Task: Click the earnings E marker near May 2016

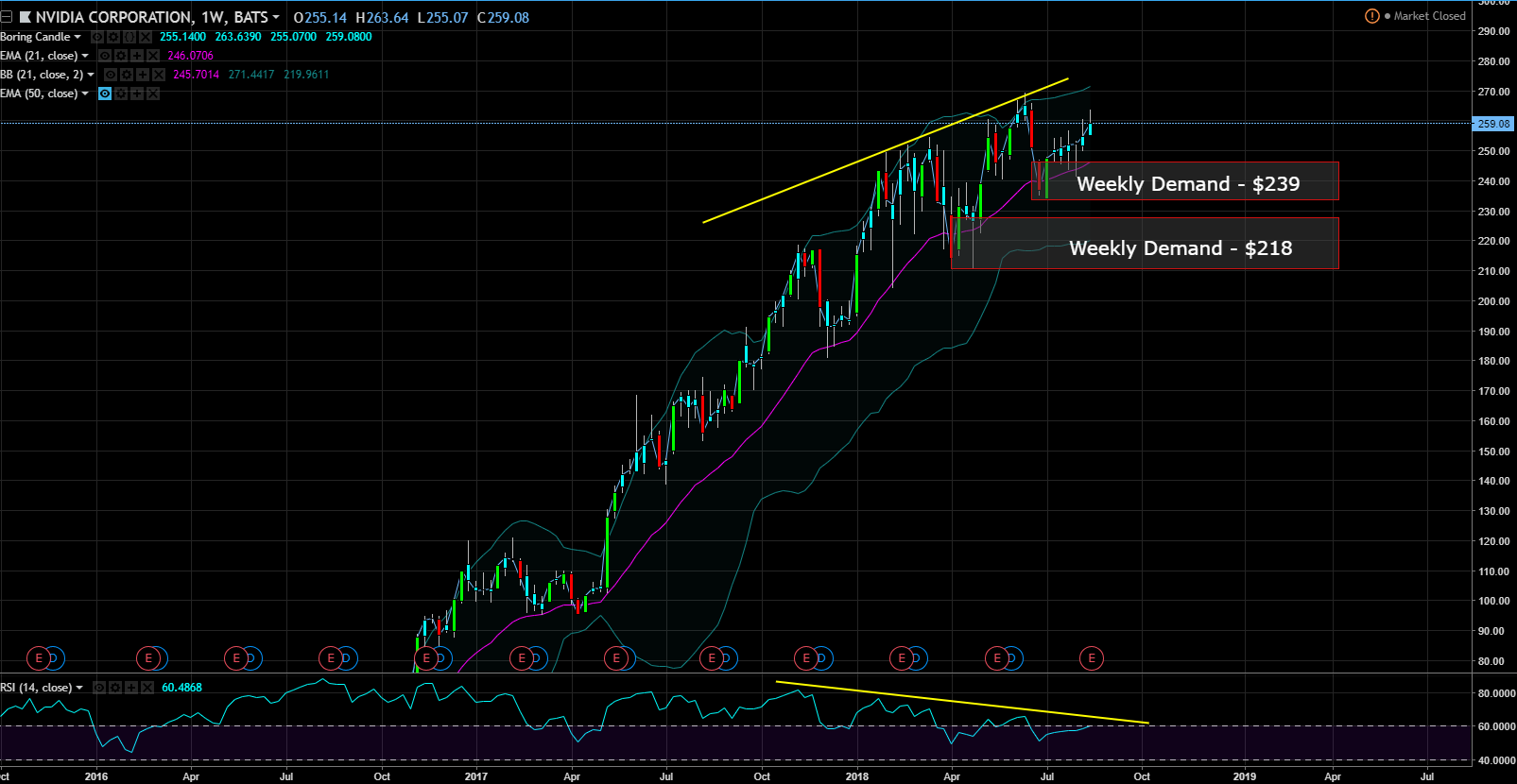Action: point(236,658)
